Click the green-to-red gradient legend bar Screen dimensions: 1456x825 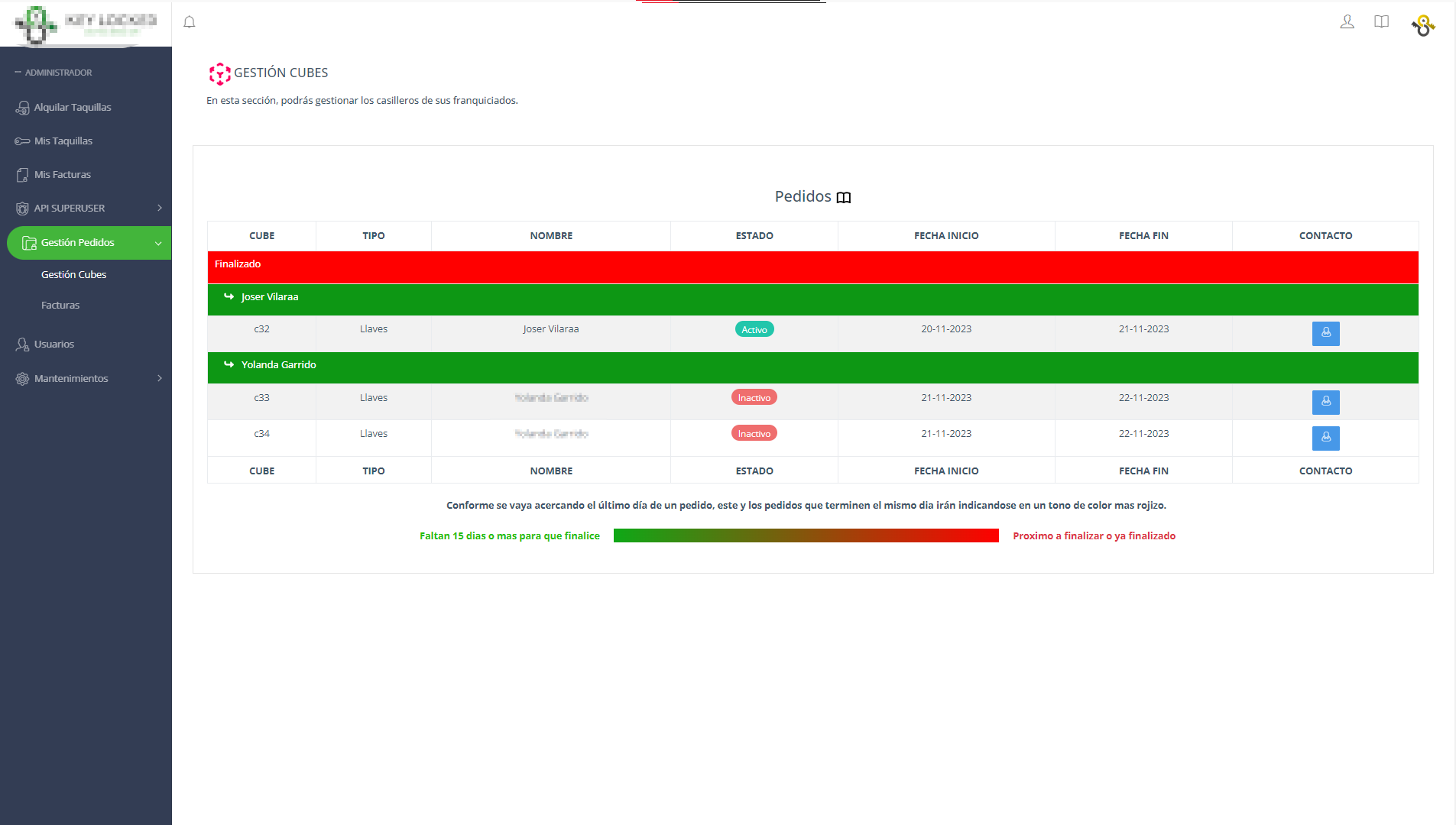(806, 535)
